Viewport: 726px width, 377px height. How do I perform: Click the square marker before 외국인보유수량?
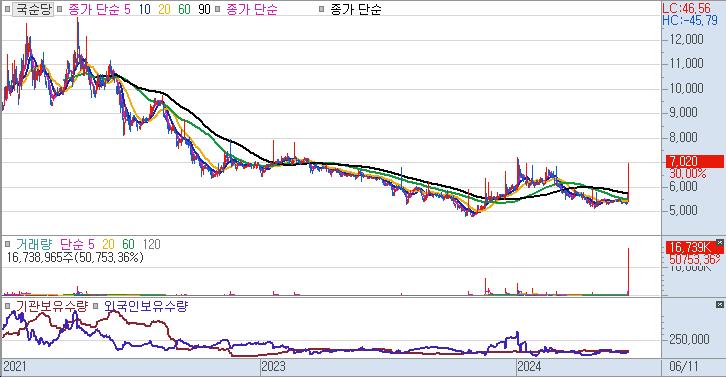tap(95, 306)
